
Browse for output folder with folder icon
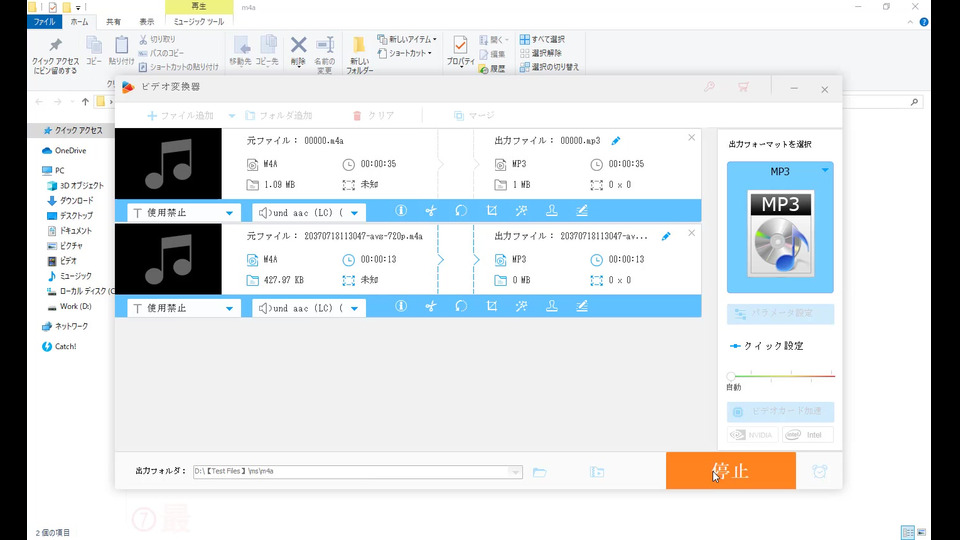tap(539, 472)
